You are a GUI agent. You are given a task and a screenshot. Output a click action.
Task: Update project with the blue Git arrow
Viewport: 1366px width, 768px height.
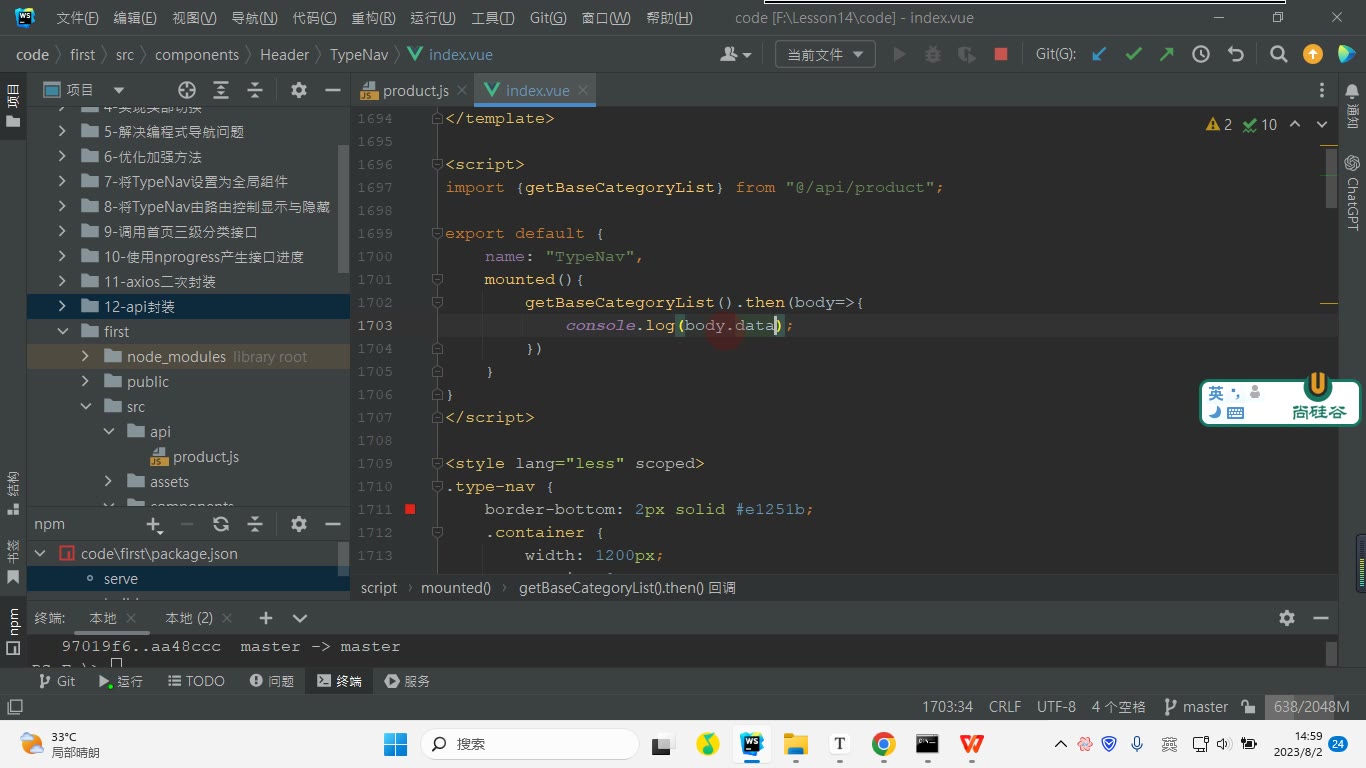1099,55
